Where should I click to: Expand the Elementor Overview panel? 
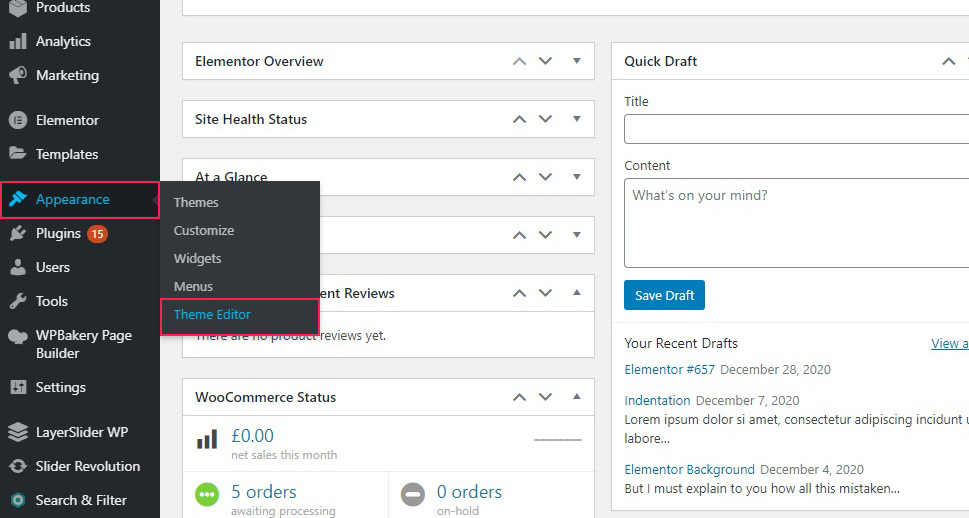(x=577, y=61)
